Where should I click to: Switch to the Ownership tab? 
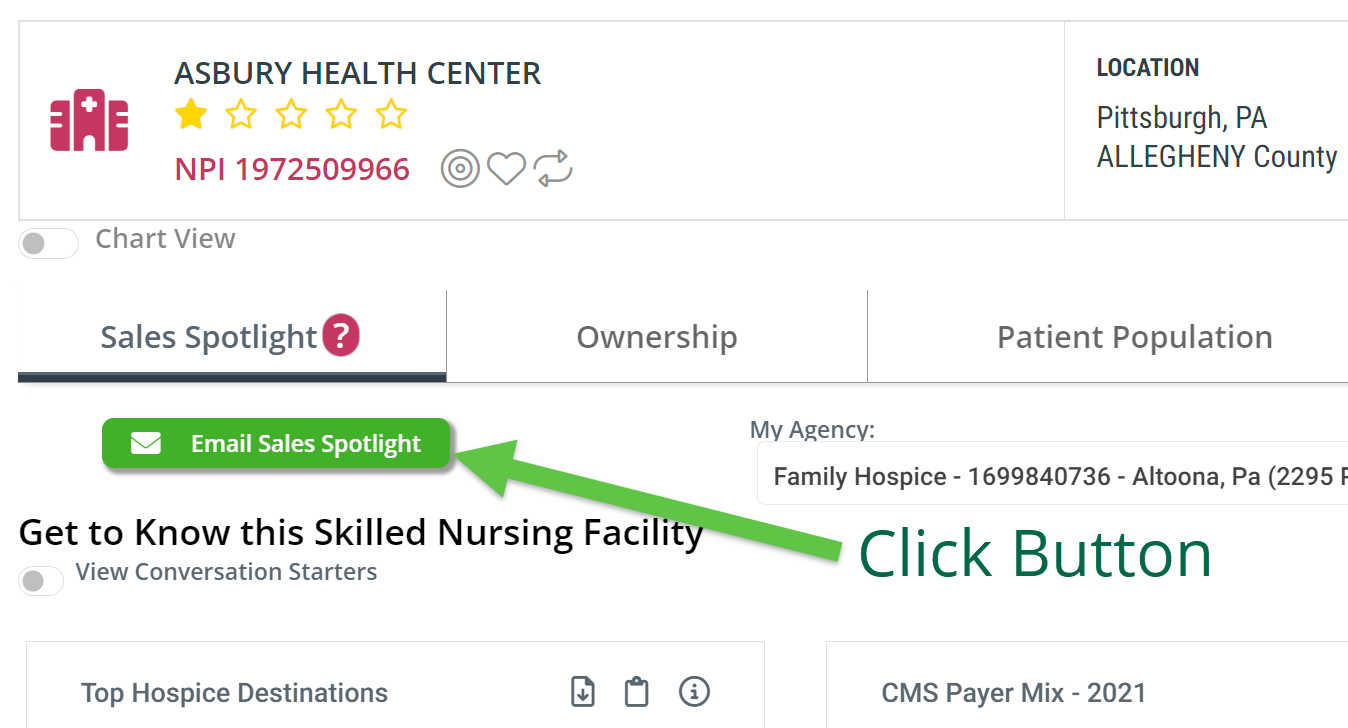(x=657, y=337)
